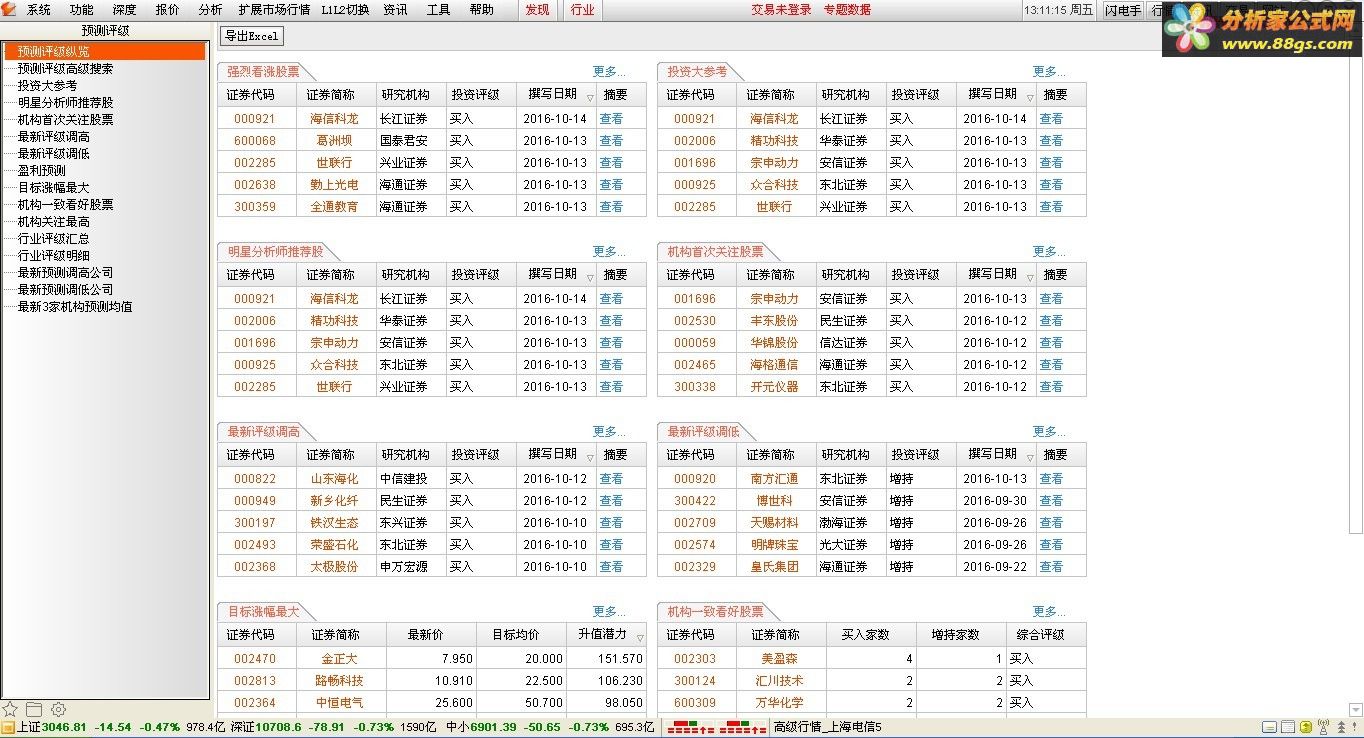This screenshot has height=738, width=1364.
Task: Click stock name 美盈森
Action: (780, 659)
